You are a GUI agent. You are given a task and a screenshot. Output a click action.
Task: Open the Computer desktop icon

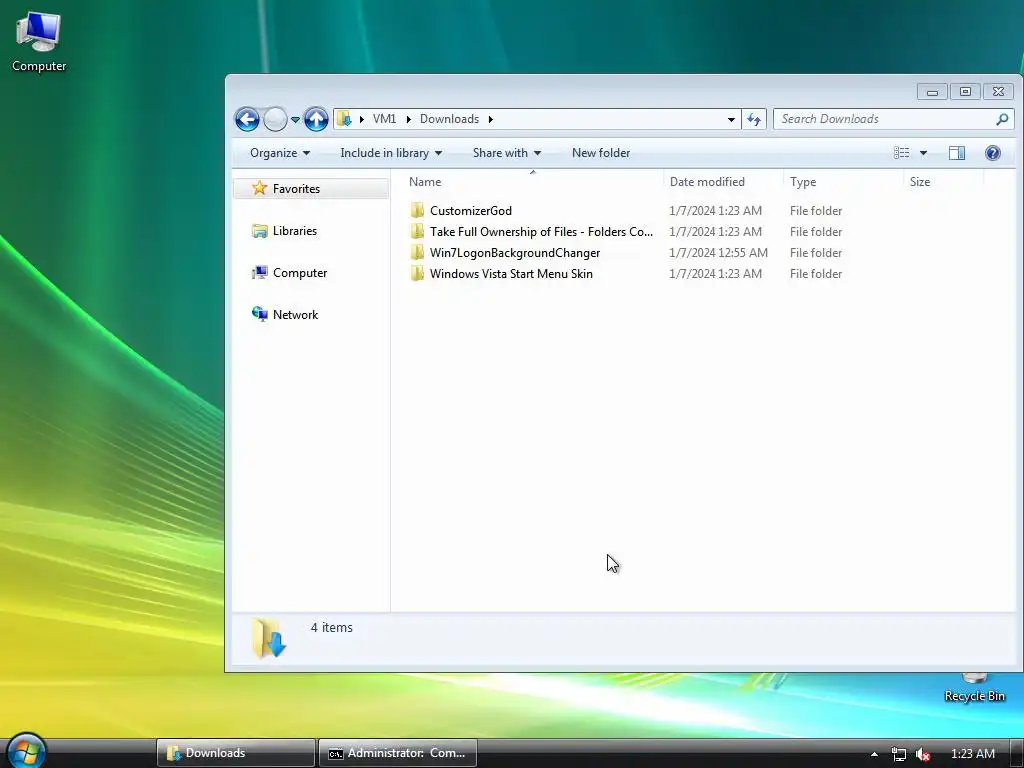(39, 41)
